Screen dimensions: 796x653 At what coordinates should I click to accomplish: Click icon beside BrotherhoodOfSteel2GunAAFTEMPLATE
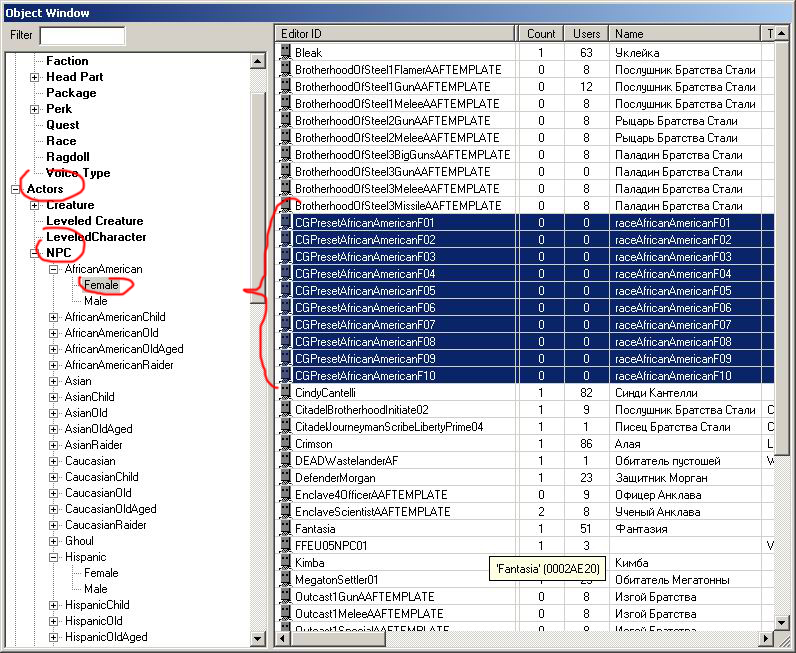coord(286,120)
